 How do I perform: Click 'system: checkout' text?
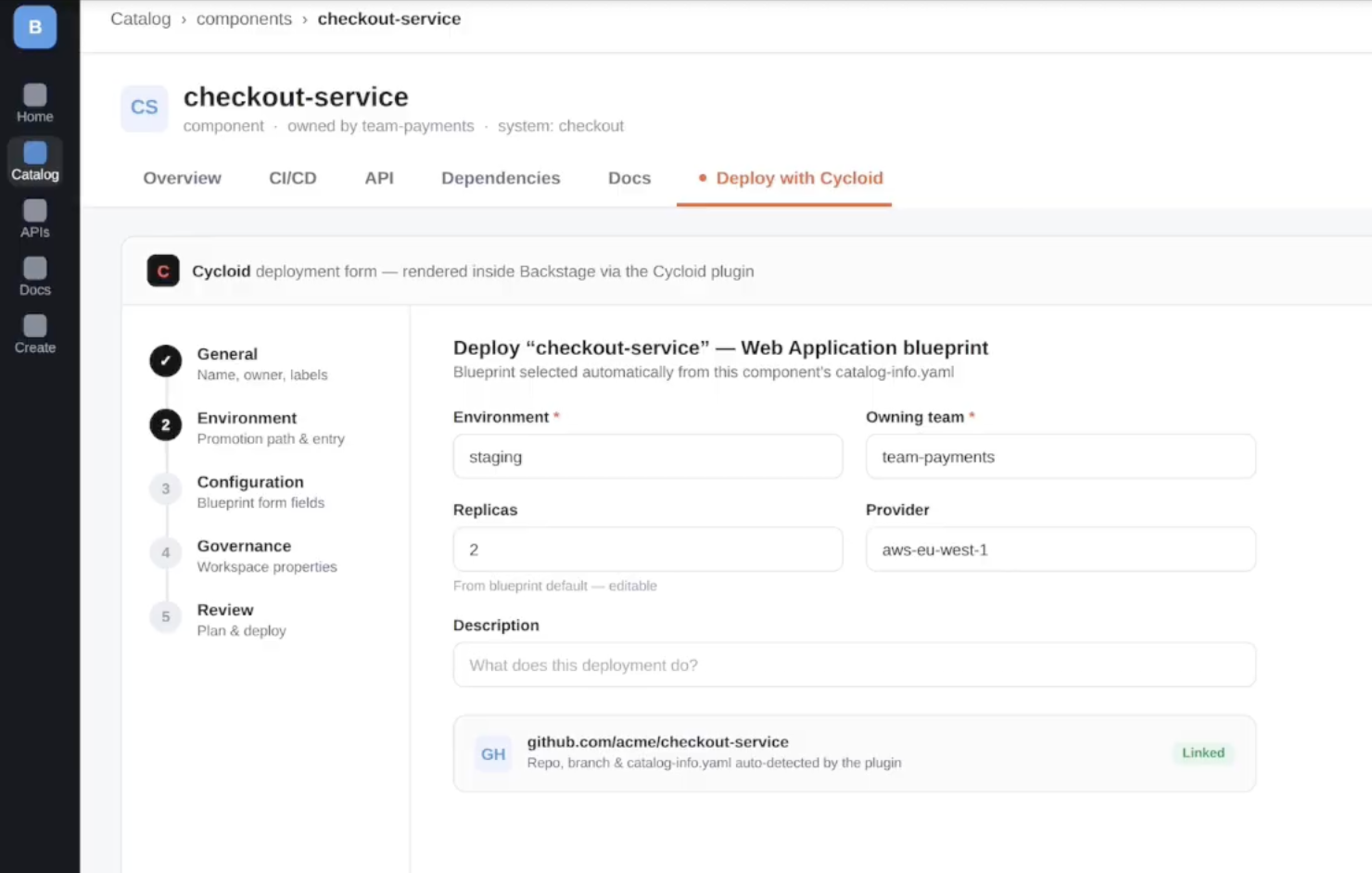point(561,126)
